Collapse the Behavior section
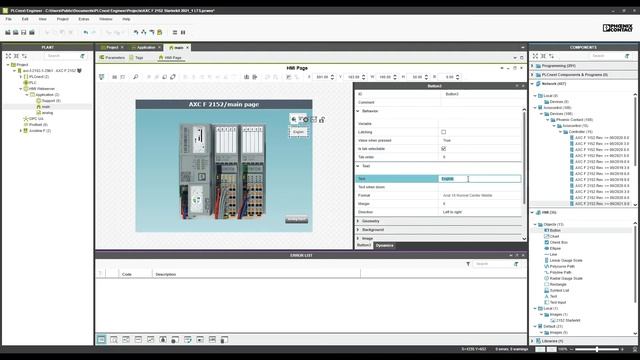This screenshot has width=640, height=360. 358,111
